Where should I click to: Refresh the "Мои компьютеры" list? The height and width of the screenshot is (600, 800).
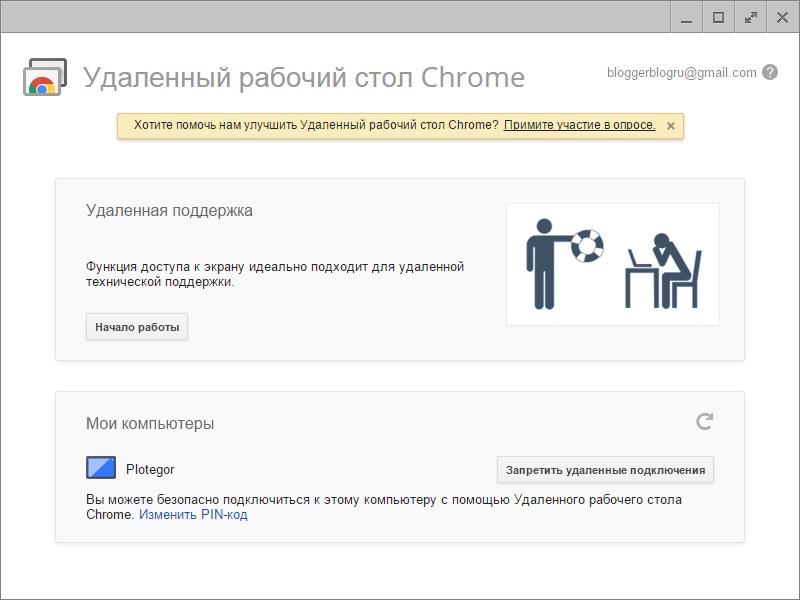click(705, 421)
